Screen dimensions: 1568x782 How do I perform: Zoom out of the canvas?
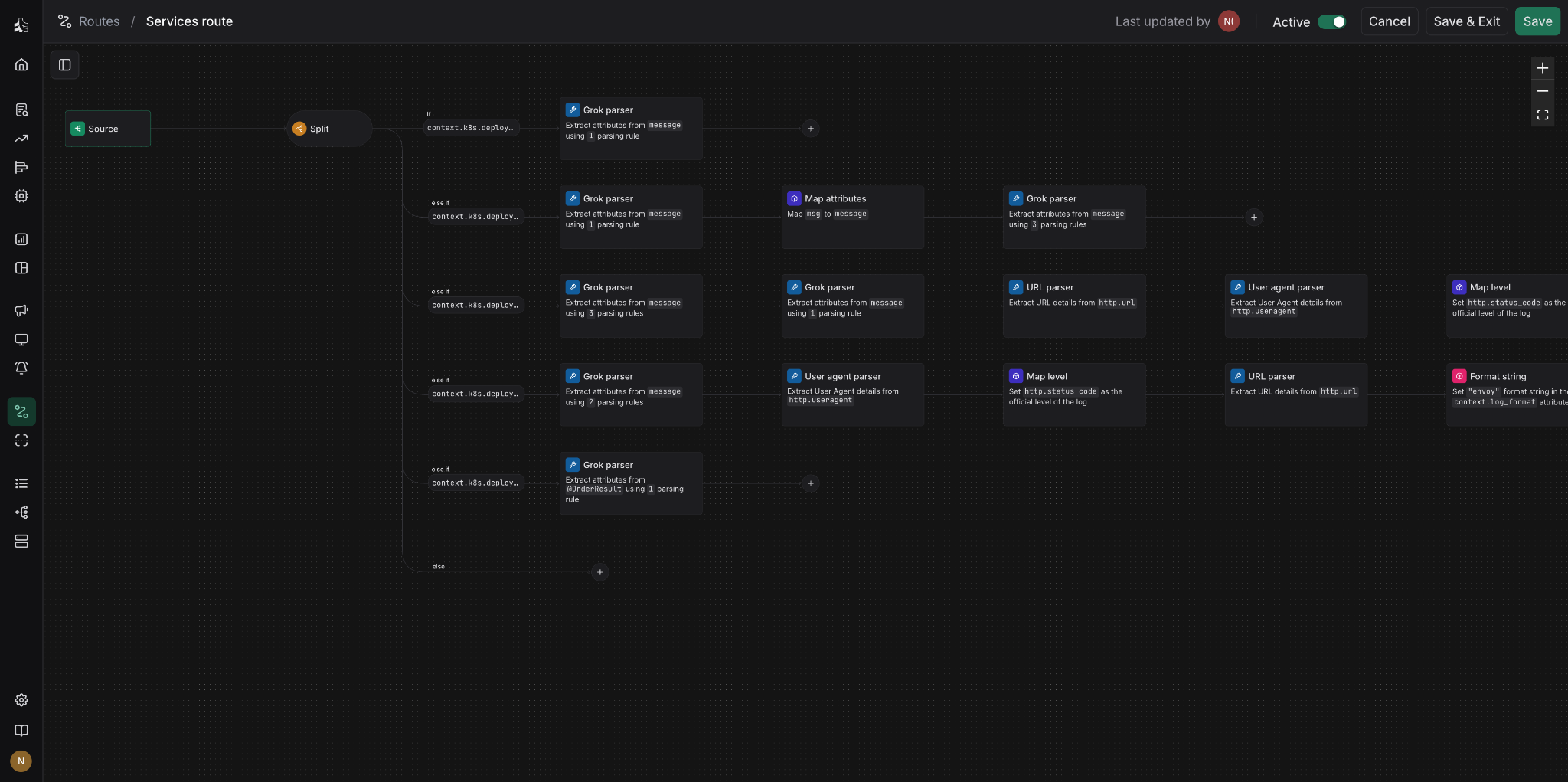pos(1542,91)
